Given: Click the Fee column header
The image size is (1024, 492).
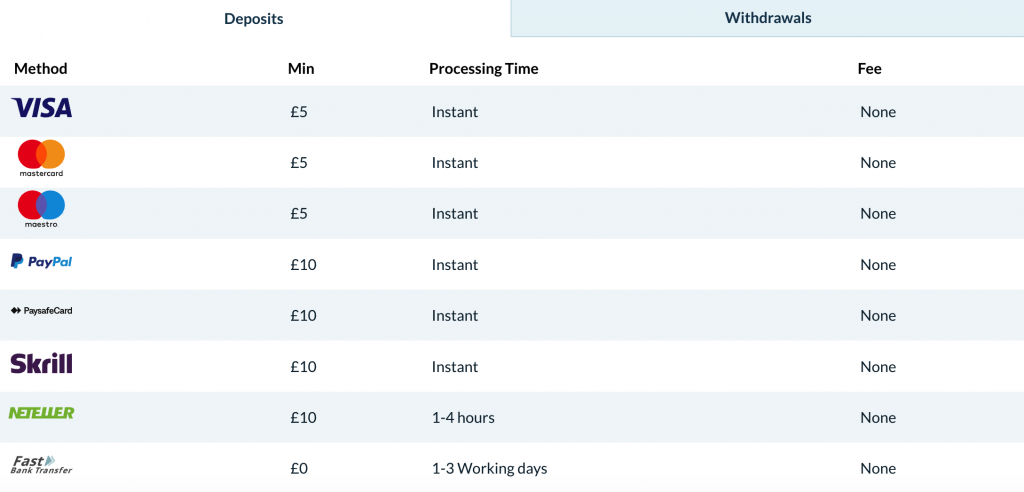Looking at the screenshot, I should 870,69.
